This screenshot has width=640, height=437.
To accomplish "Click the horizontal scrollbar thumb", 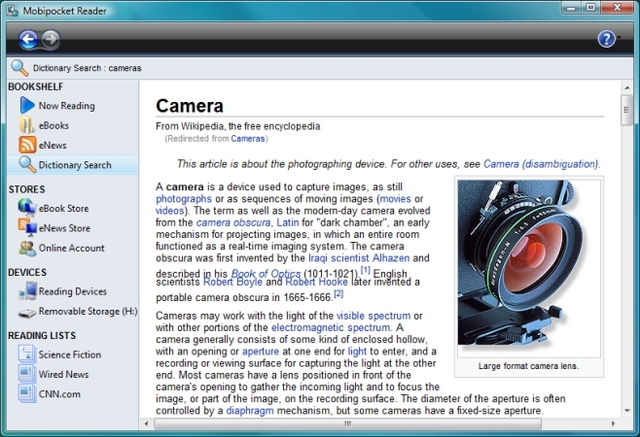I will click(x=348, y=424).
